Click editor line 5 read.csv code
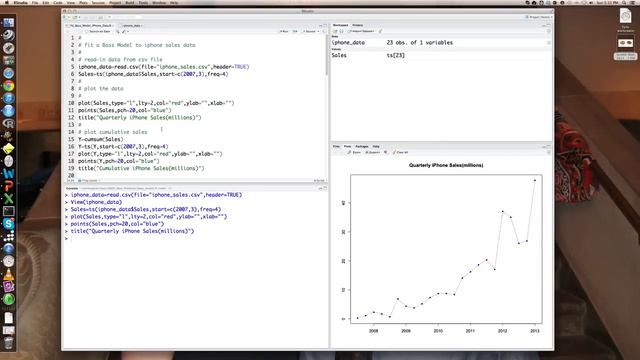Image resolution: width=640 pixels, height=360 pixels. (164, 67)
